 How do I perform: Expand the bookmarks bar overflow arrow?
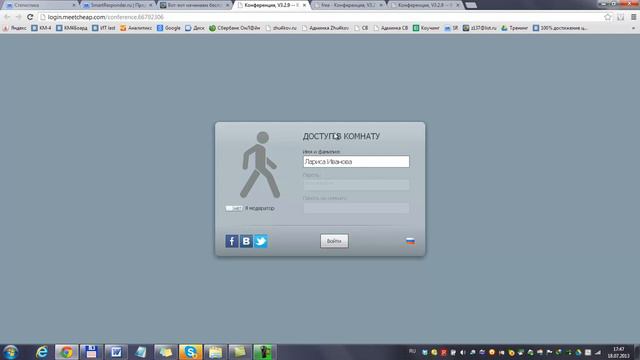point(633,28)
